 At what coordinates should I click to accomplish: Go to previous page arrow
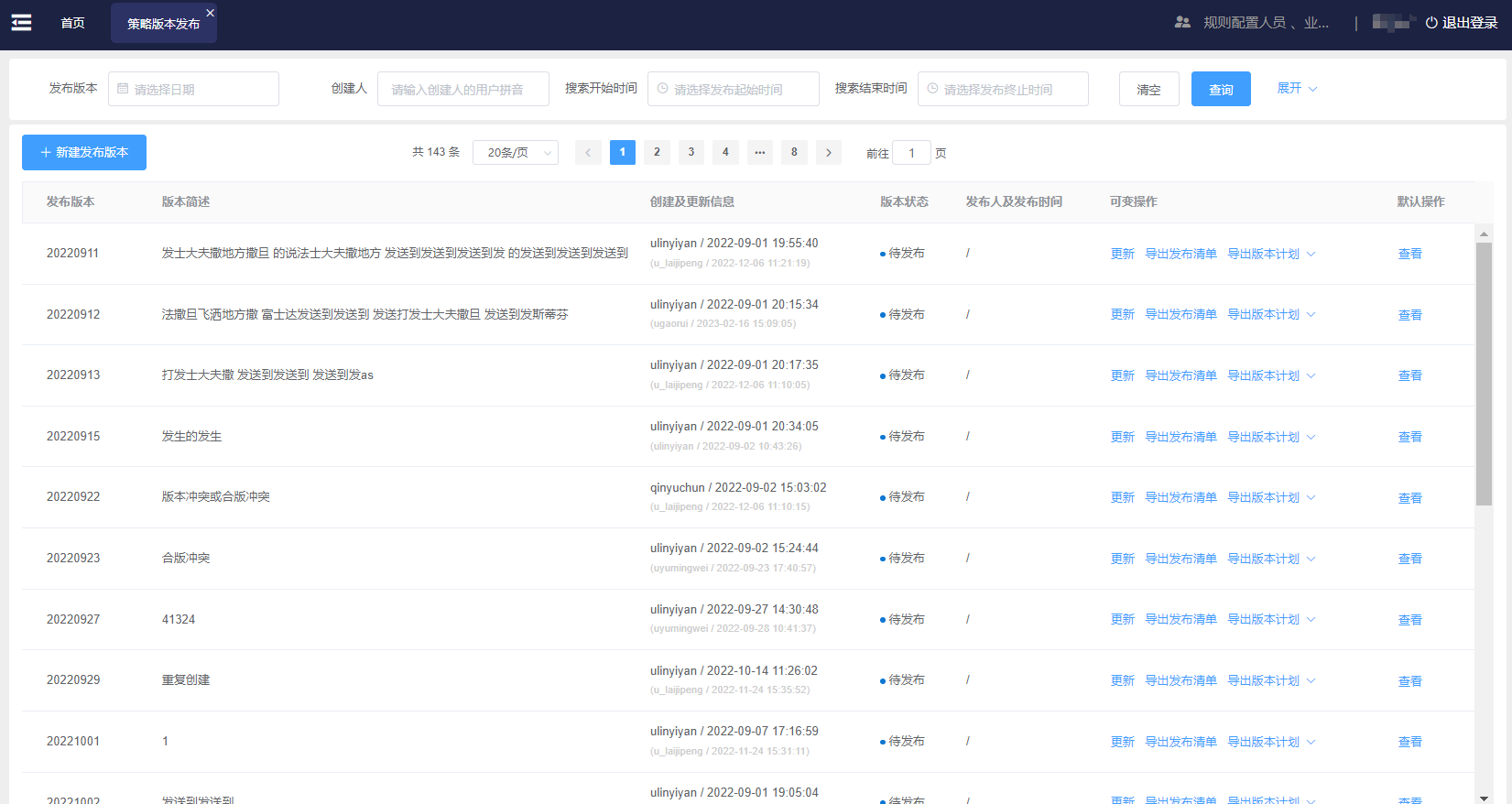pyautogui.click(x=588, y=153)
